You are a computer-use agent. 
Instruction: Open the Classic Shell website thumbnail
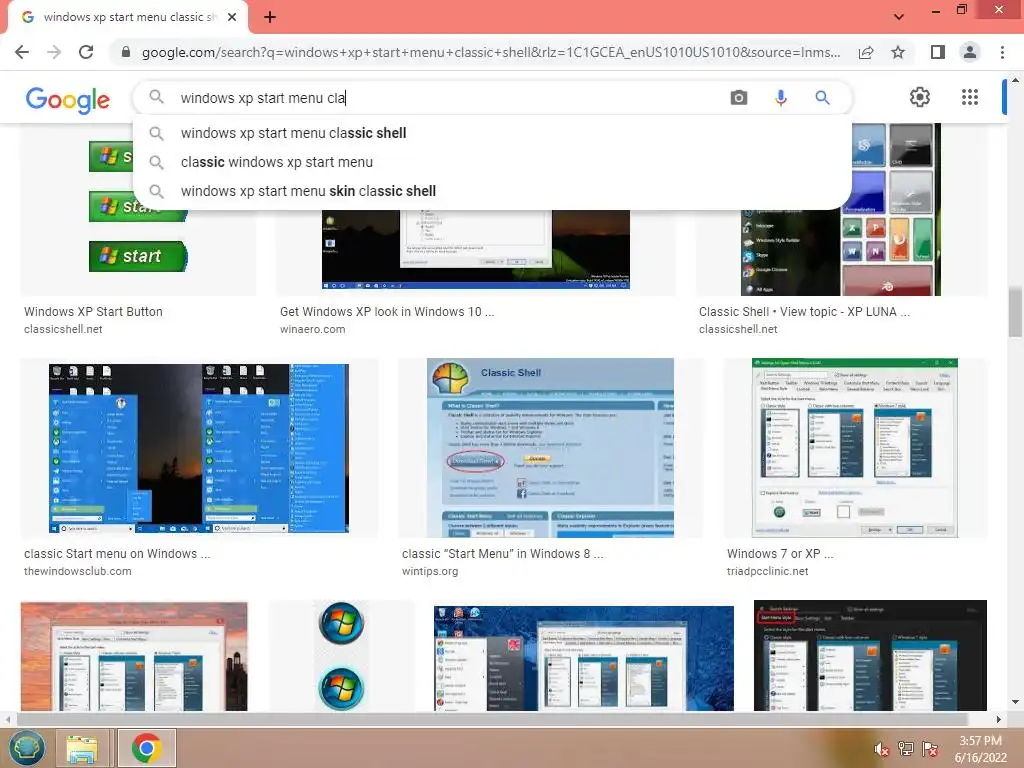[551, 448]
